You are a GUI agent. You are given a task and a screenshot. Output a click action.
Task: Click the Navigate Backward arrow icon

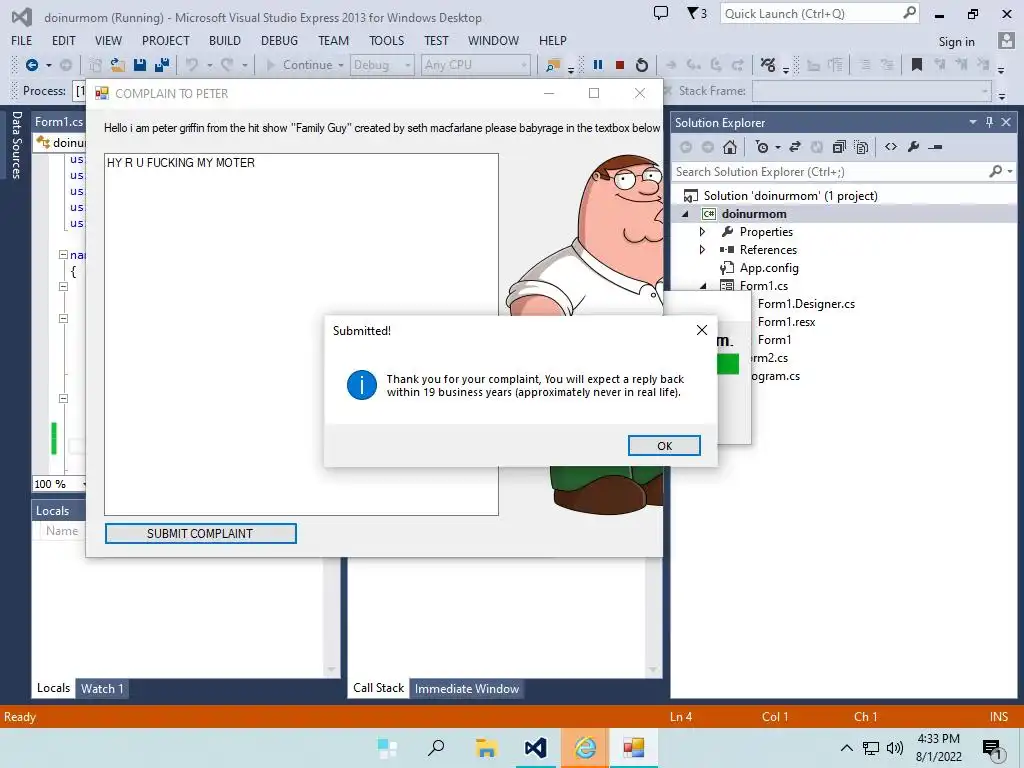[31, 65]
